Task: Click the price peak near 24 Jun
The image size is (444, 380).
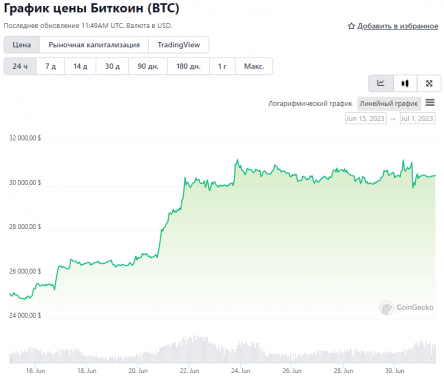Action: (237, 160)
